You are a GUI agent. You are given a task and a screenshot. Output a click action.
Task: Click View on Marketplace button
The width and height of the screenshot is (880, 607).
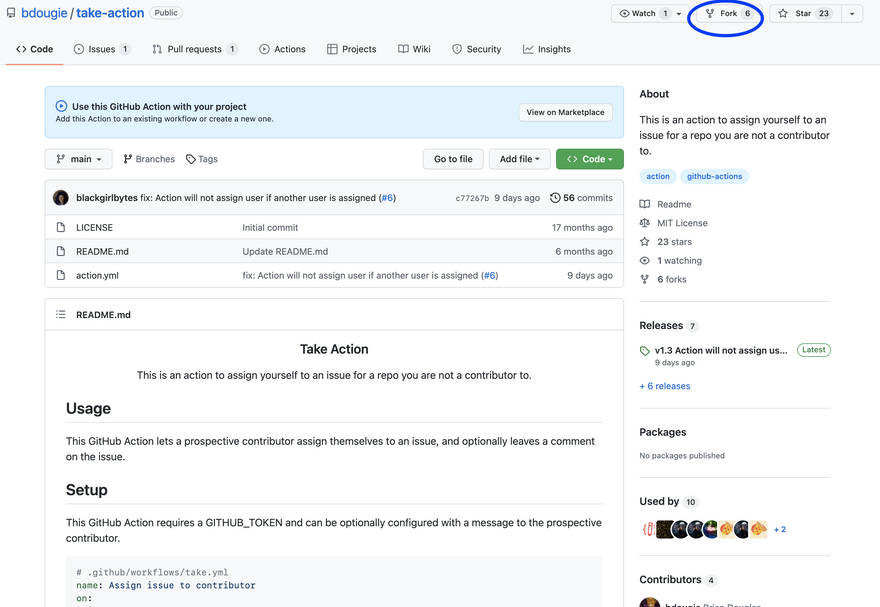click(x=565, y=112)
